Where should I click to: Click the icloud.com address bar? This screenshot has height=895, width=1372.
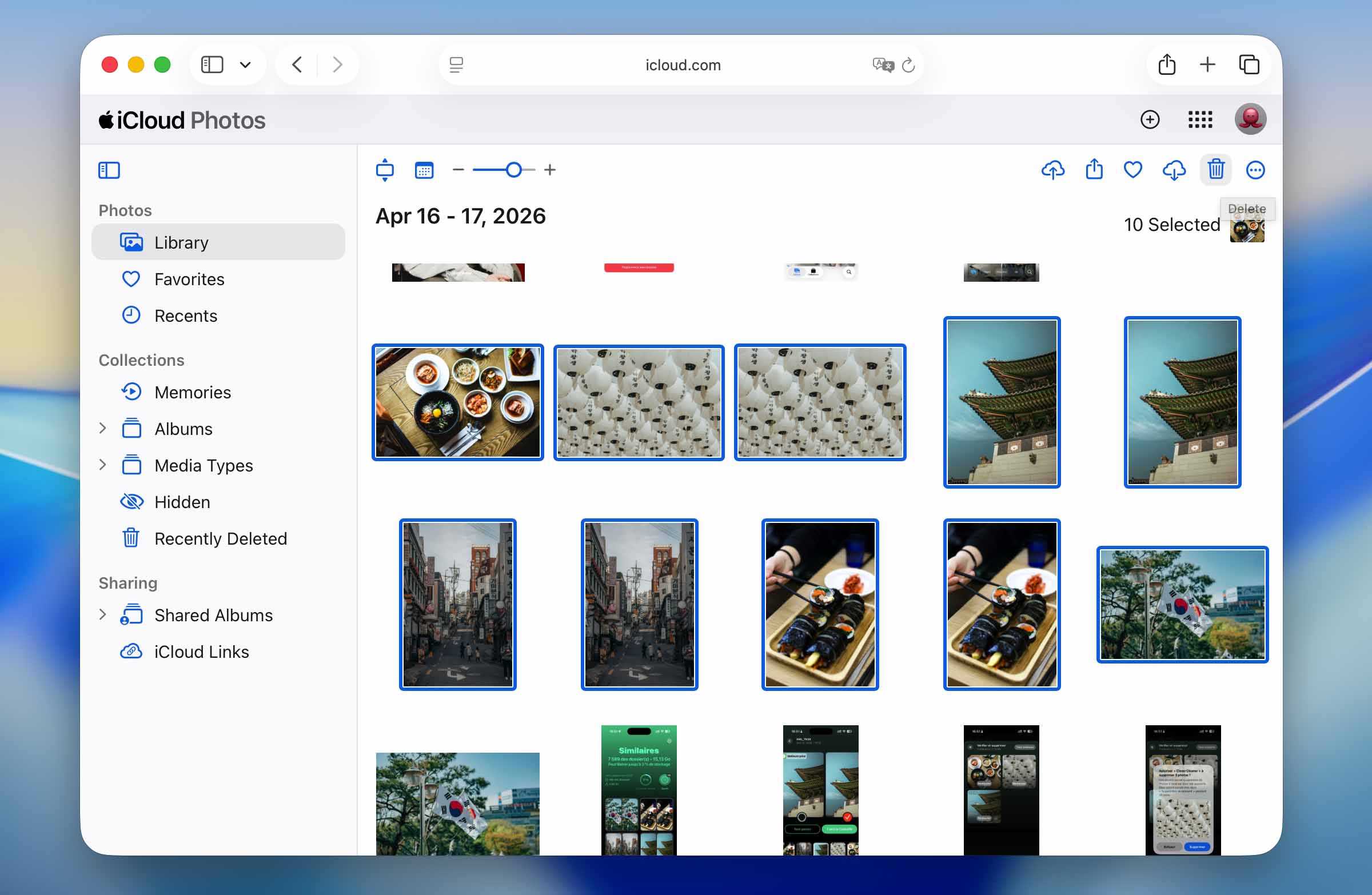point(682,65)
